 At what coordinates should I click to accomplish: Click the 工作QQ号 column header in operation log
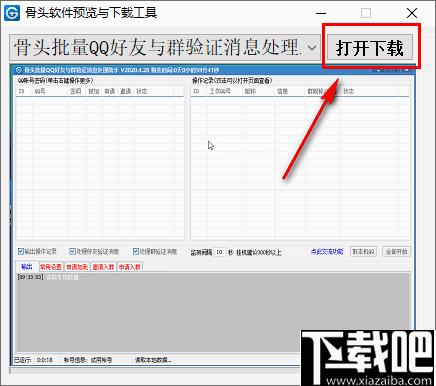pyautogui.click(x=224, y=91)
